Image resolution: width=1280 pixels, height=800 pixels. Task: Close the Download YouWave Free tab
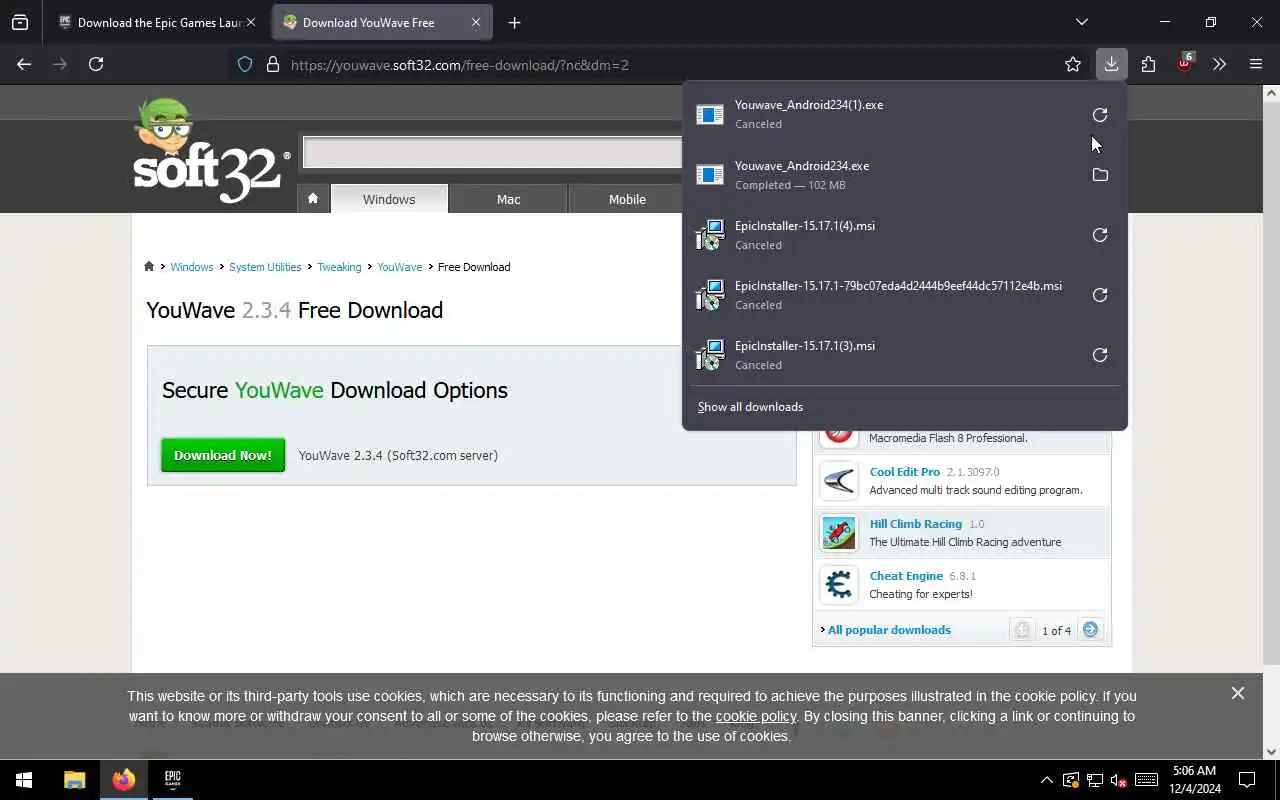click(476, 22)
